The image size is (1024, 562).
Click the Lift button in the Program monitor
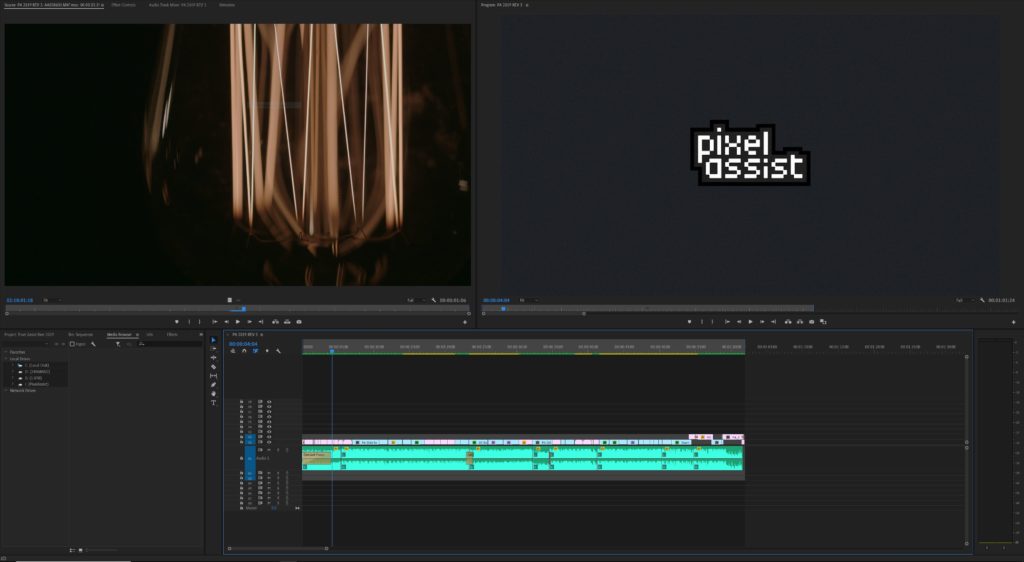tap(788, 322)
